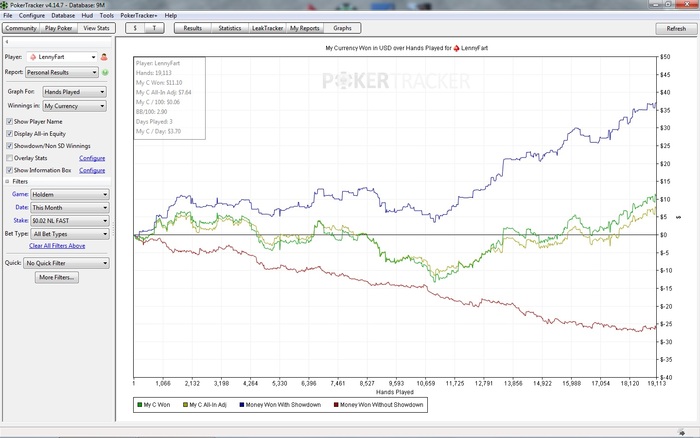Click the Stake filter label

pyautogui.click(x=21, y=220)
